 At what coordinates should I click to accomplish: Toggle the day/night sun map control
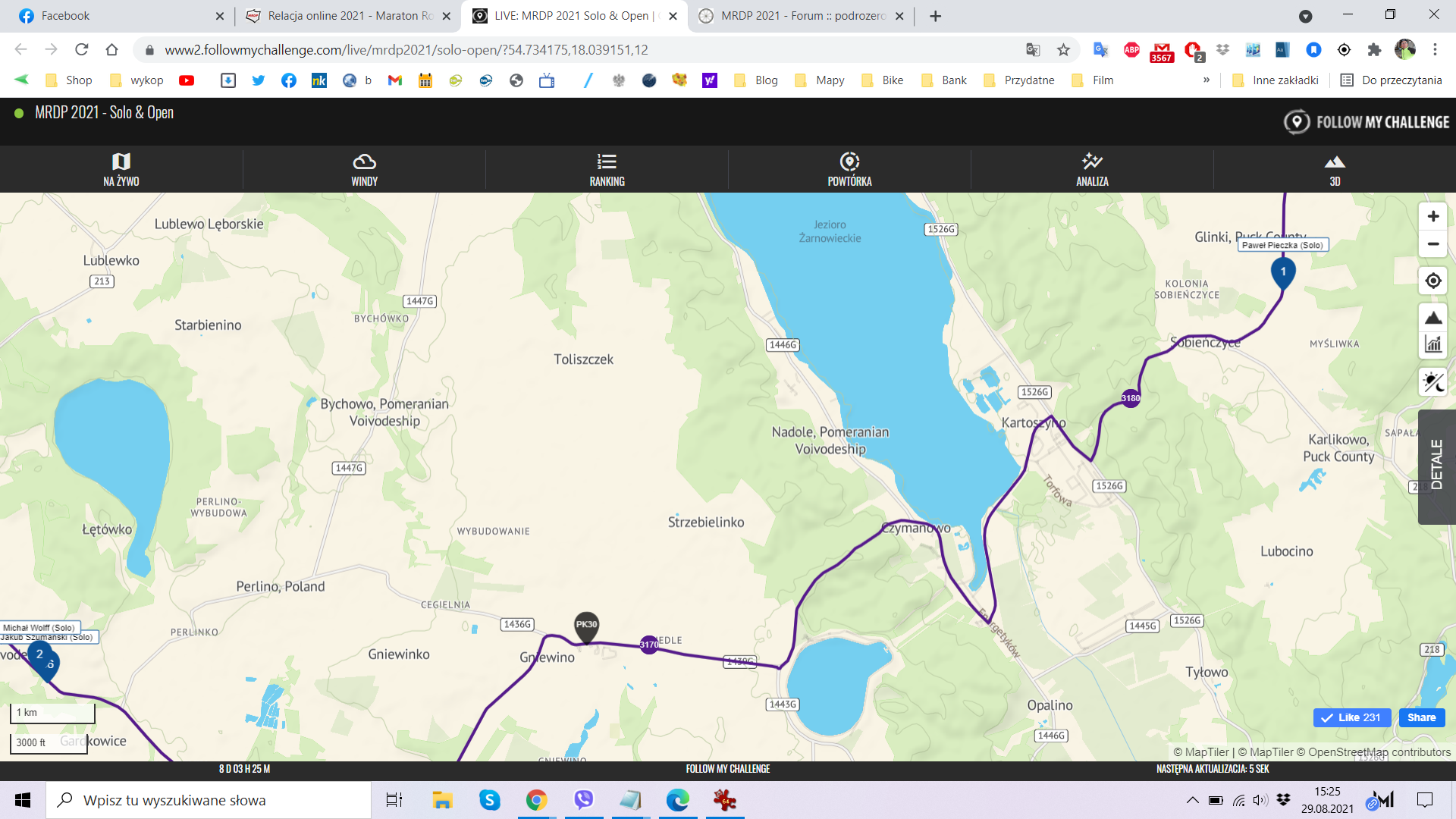[x=1433, y=382]
